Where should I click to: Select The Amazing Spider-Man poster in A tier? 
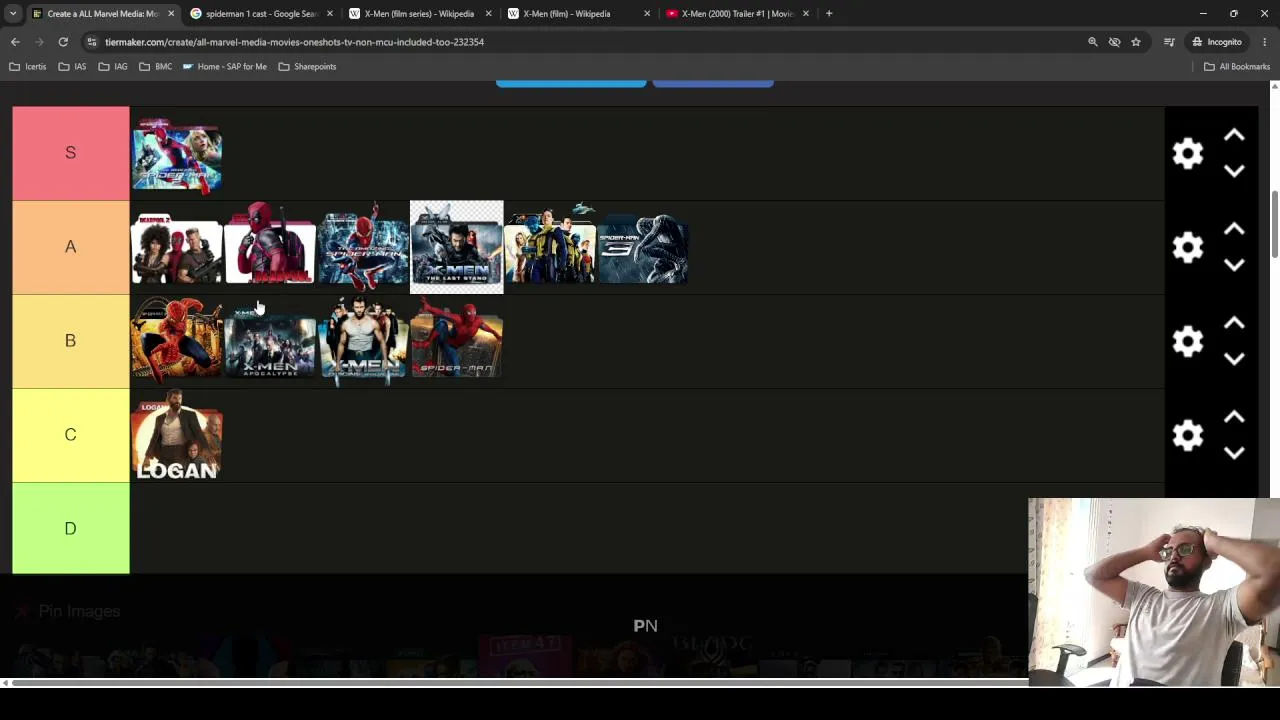point(363,247)
